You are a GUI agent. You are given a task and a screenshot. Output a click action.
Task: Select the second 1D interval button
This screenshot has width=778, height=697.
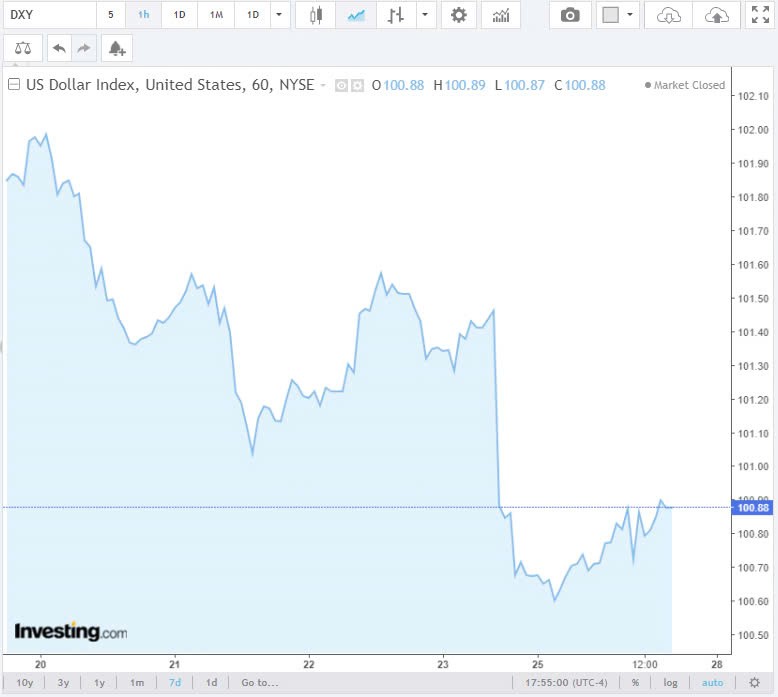(x=253, y=15)
